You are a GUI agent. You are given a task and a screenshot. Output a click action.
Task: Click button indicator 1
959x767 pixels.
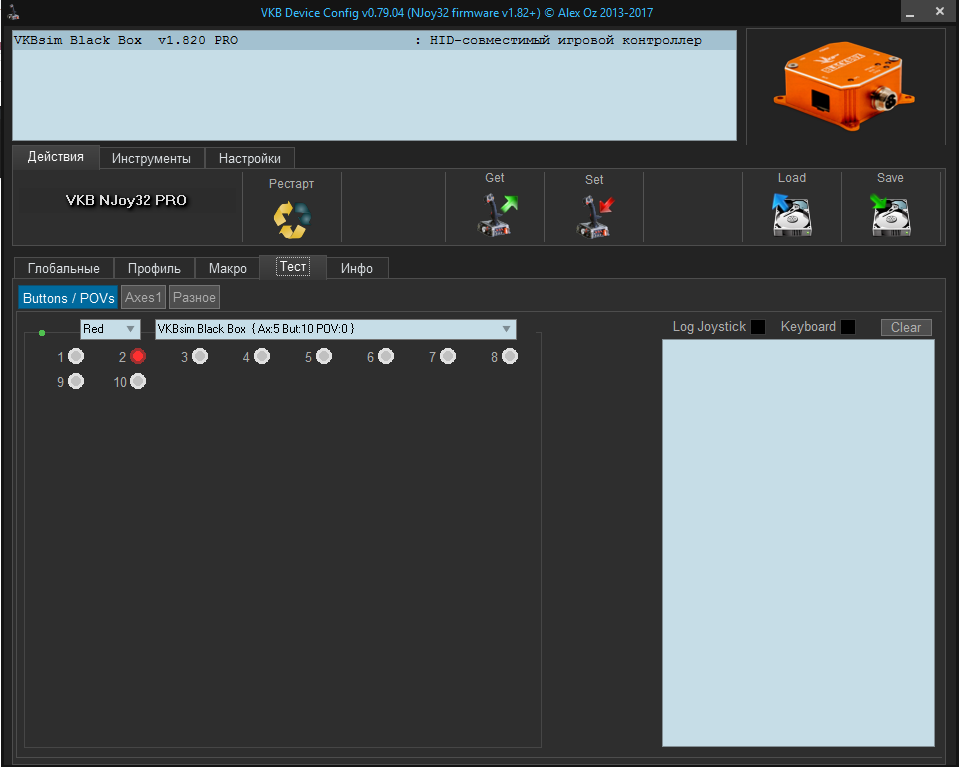point(76,356)
